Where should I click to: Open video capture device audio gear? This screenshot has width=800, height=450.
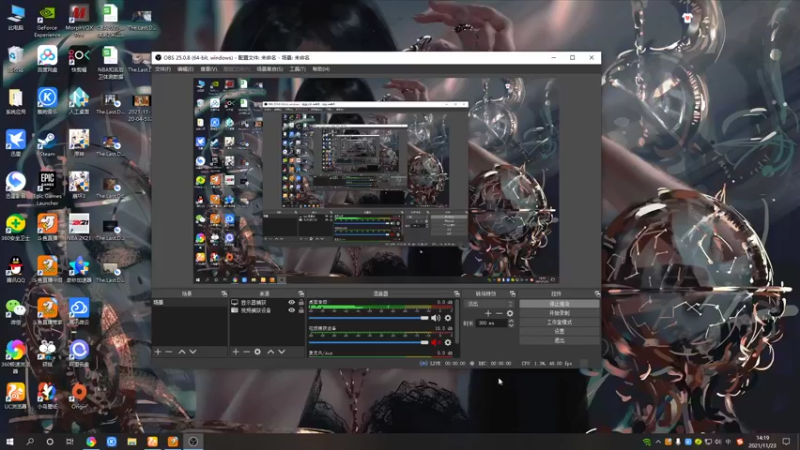448,342
